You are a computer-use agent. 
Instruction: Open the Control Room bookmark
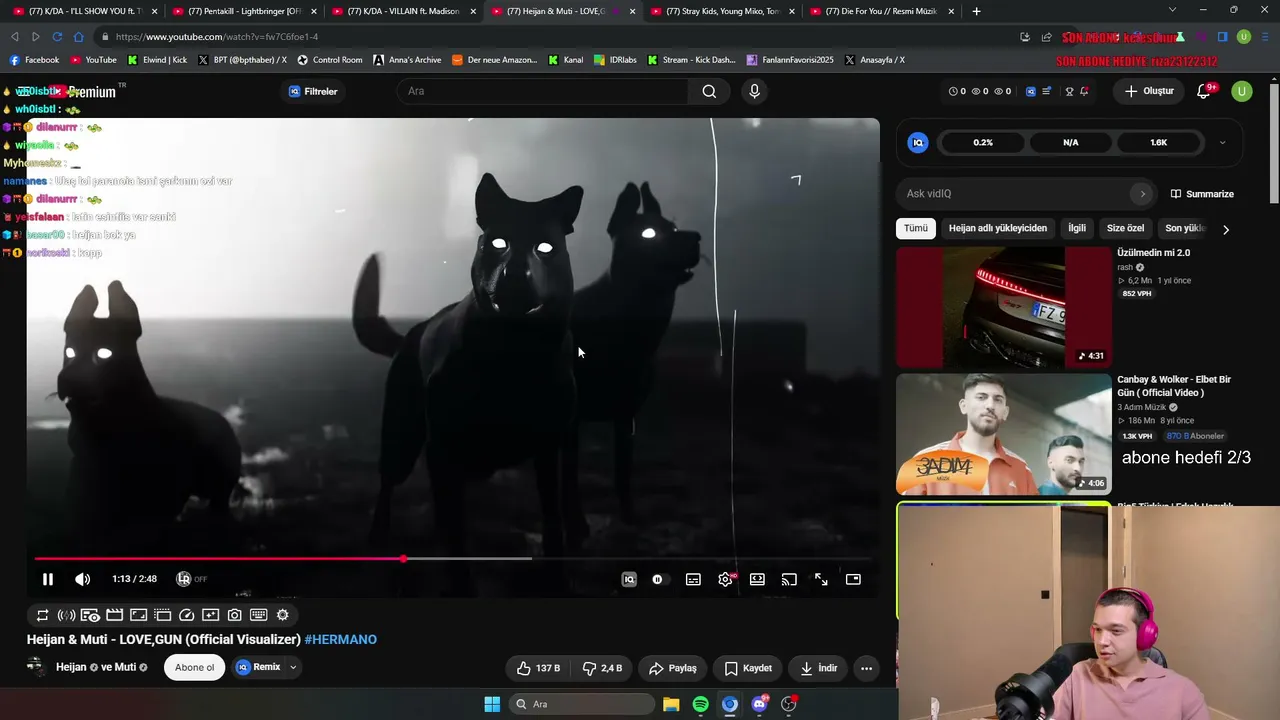tap(329, 60)
